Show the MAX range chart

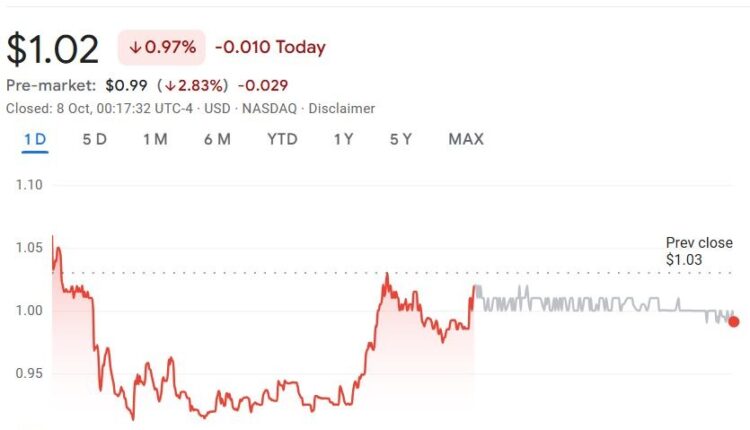point(466,139)
